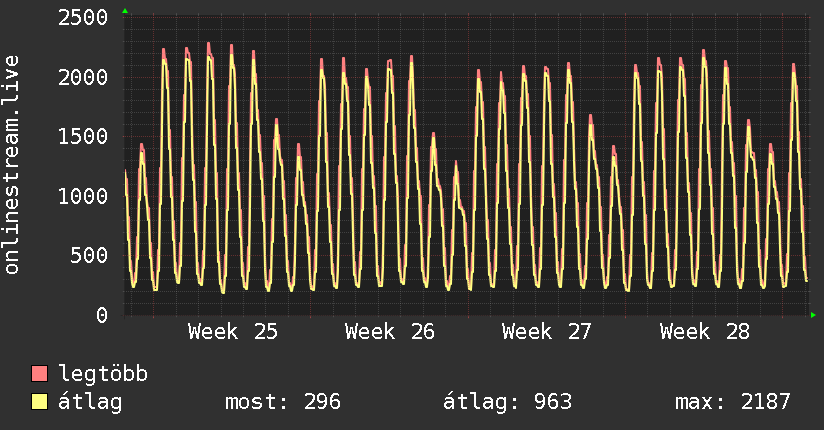Click the most: 296 statistic
The width and height of the screenshot is (824, 430).
coord(283,402)
